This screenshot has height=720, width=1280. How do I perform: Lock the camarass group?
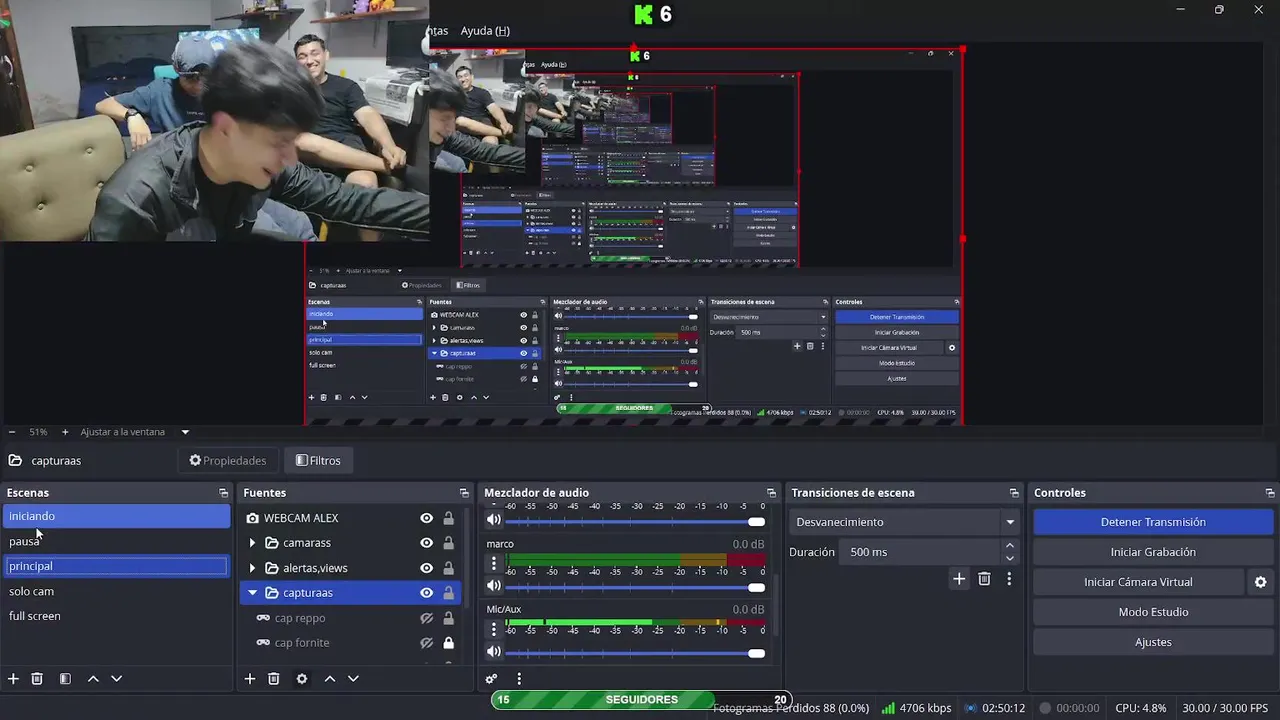[x=448, y=543]
